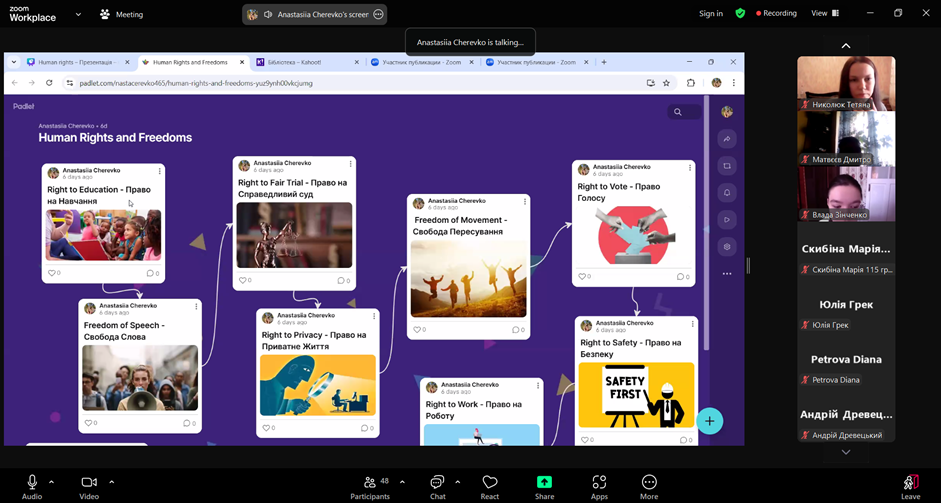Click the green Share button
Viewport: 941px width, 503px height.
(x=544, y=483)
